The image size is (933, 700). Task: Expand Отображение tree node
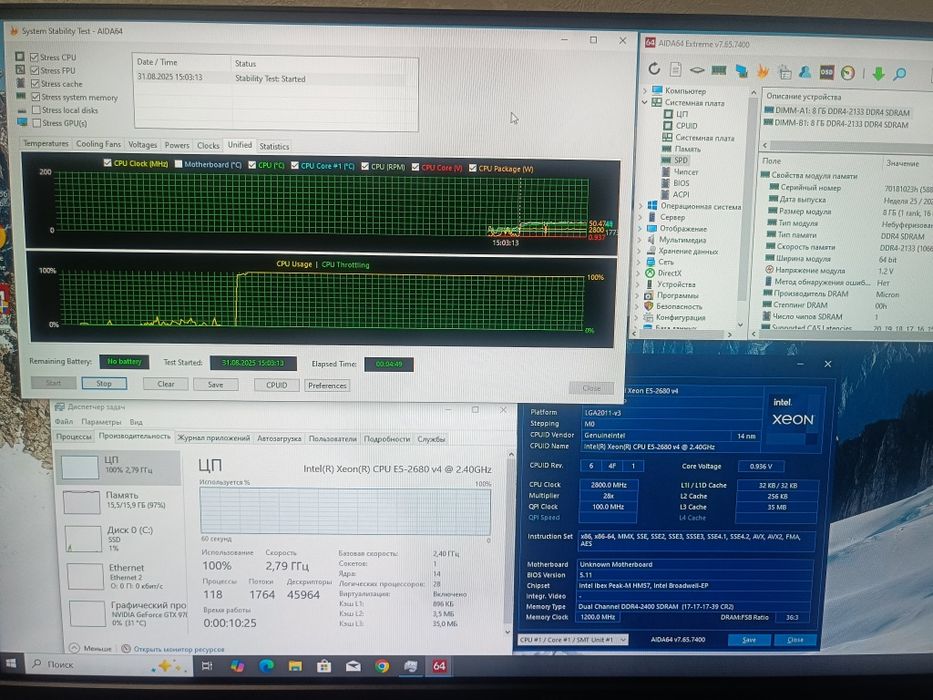(641, 228)
